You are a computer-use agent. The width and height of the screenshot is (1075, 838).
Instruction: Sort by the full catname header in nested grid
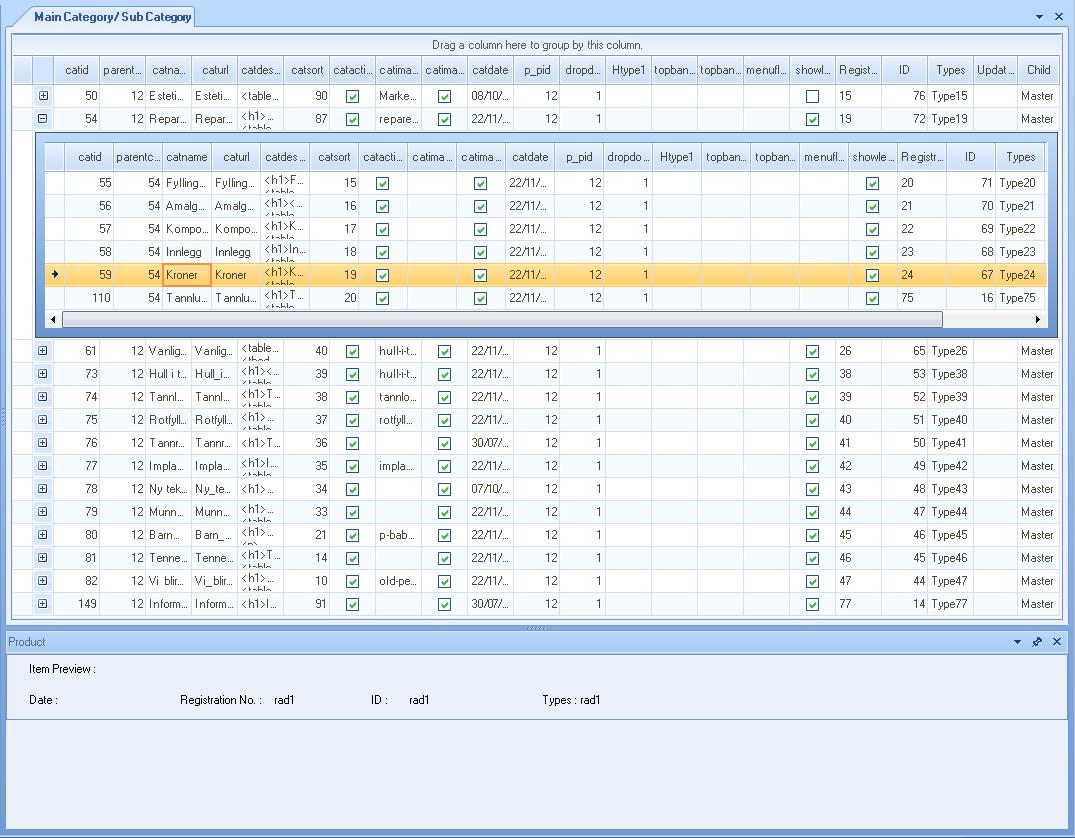186,157
